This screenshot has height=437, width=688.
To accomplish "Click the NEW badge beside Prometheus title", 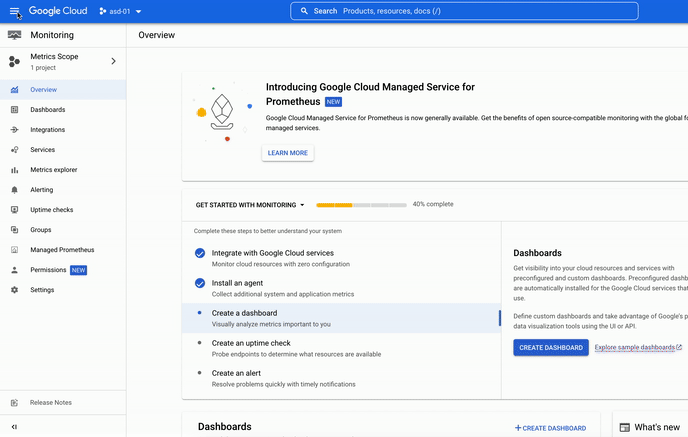I will click(x=333, y=102).
